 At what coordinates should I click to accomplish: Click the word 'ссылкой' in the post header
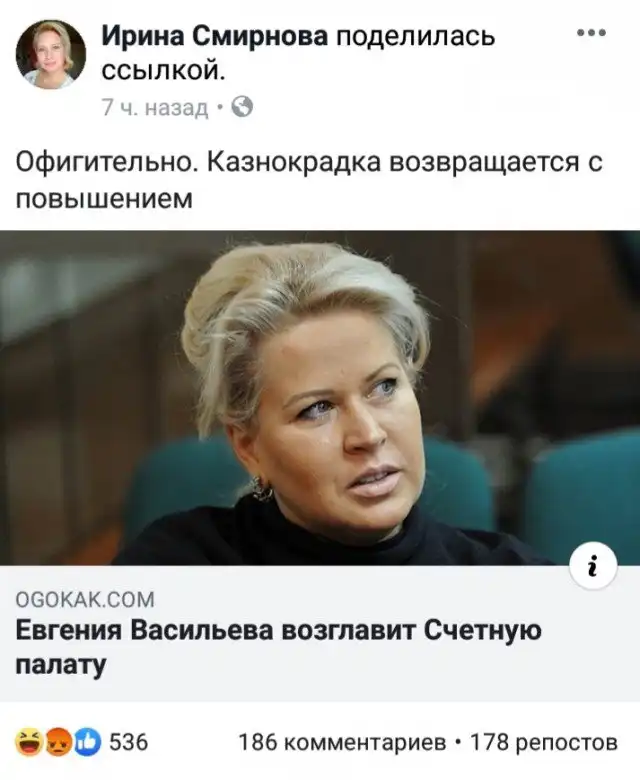point(164,71)
